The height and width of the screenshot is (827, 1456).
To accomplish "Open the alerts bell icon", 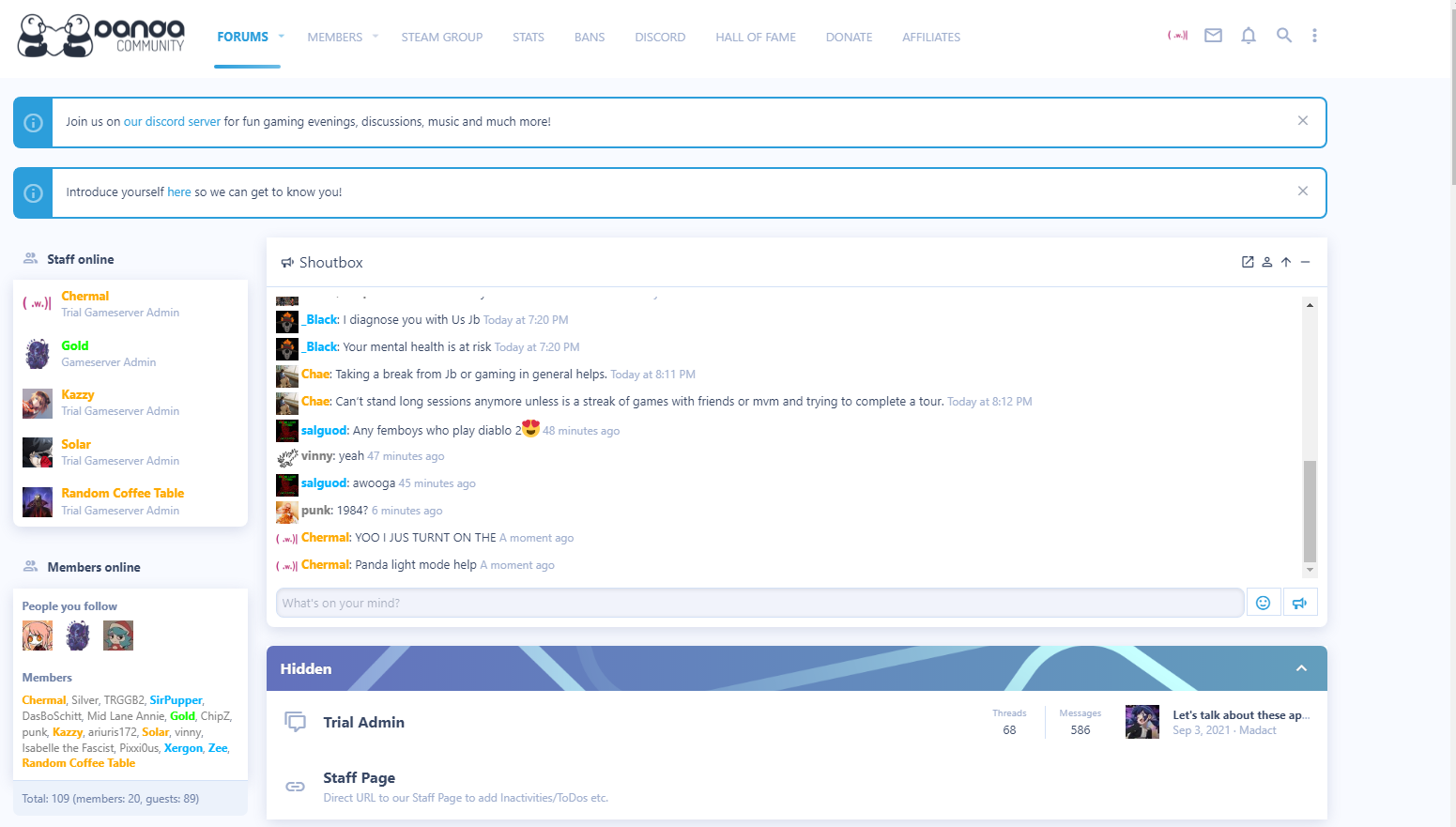I will (1248, 36).
